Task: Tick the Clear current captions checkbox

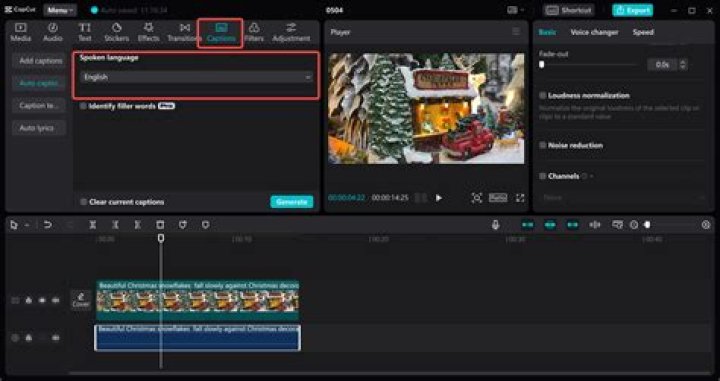Action: (x=83, y=202)
